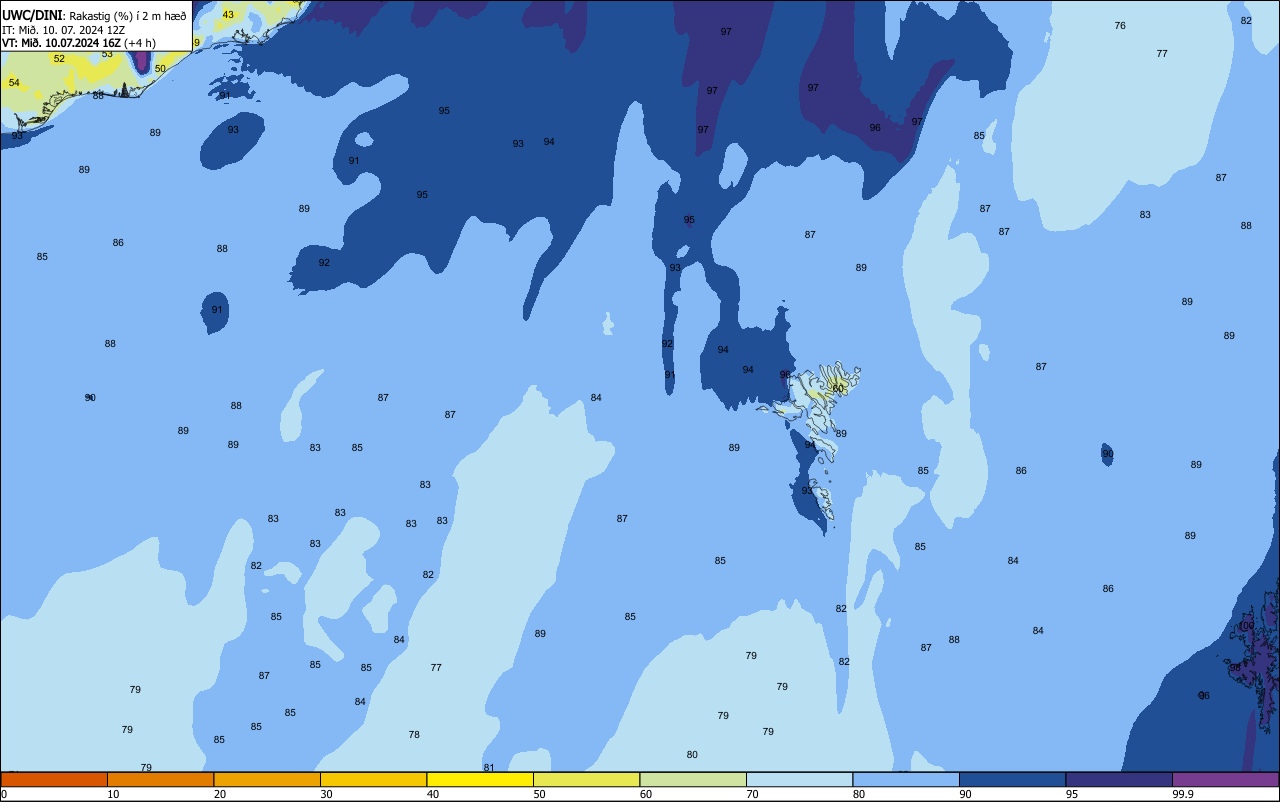The width and height of the screenshot is (1280, 802).
Task: Click the 'IT: Mið. 10. 07. 2024 12Z' line
Action: click(63, 30)
